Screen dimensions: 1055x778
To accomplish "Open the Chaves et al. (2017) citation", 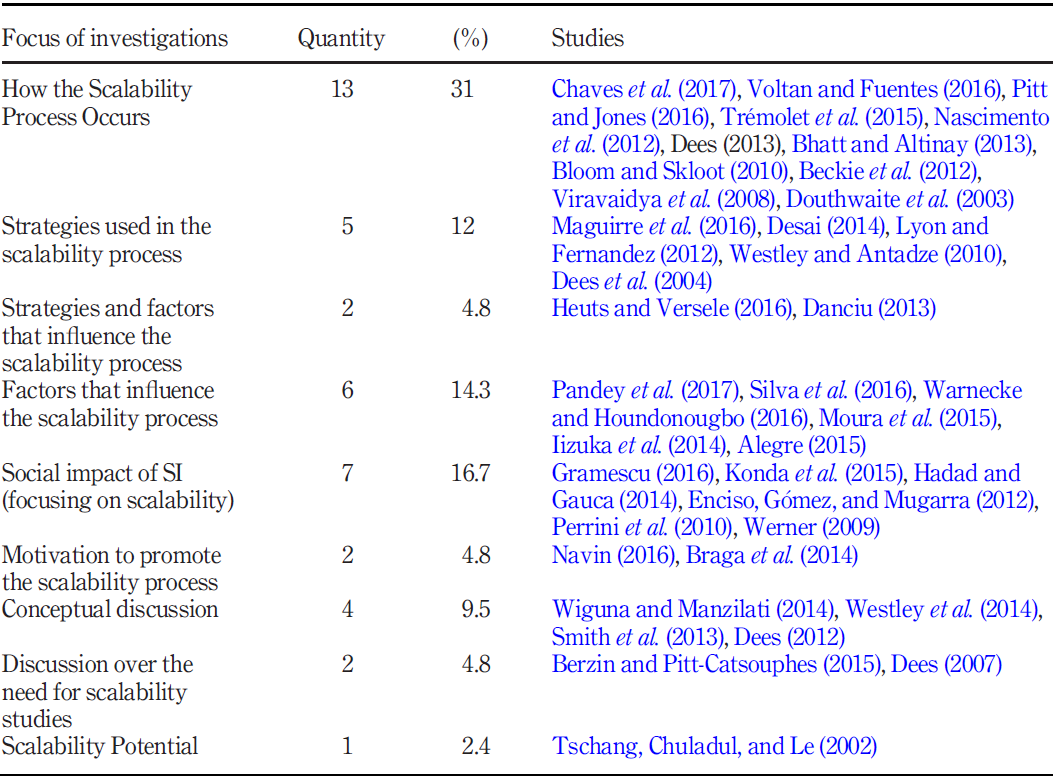I will pyautogui.click(x=645, y=89).
